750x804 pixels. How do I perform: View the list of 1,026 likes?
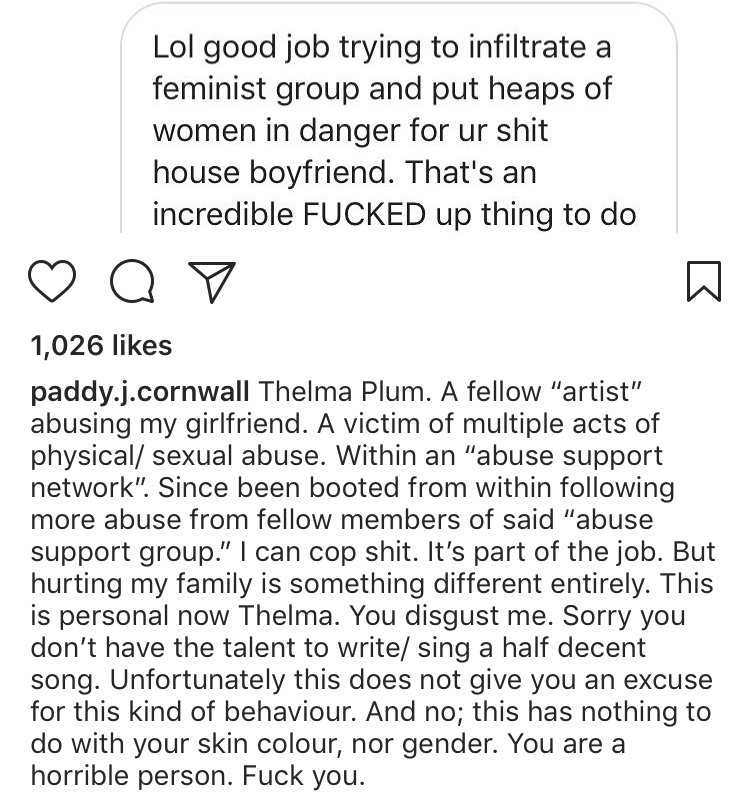(101, 346)
